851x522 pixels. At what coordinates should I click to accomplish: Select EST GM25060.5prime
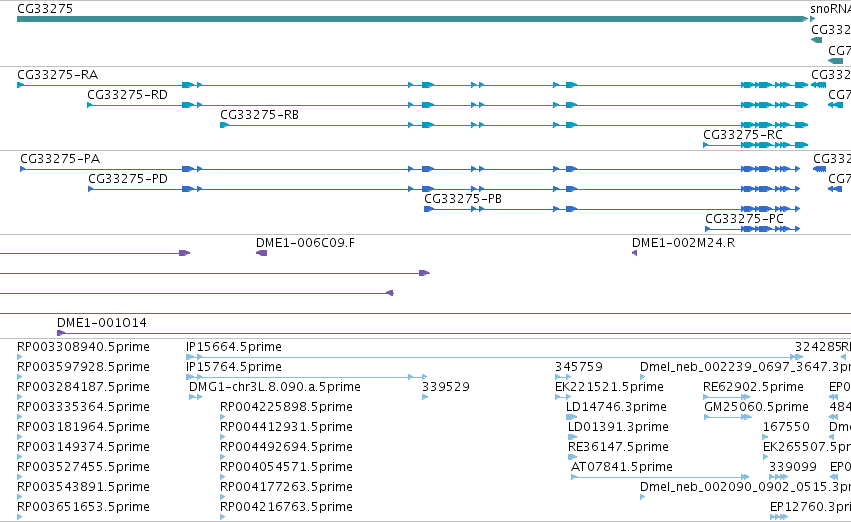(x=757, y=407)
